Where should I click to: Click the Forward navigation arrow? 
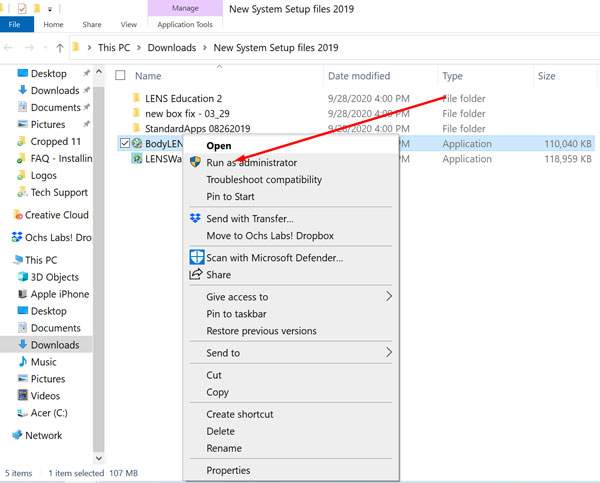click(x=29, y=48)
